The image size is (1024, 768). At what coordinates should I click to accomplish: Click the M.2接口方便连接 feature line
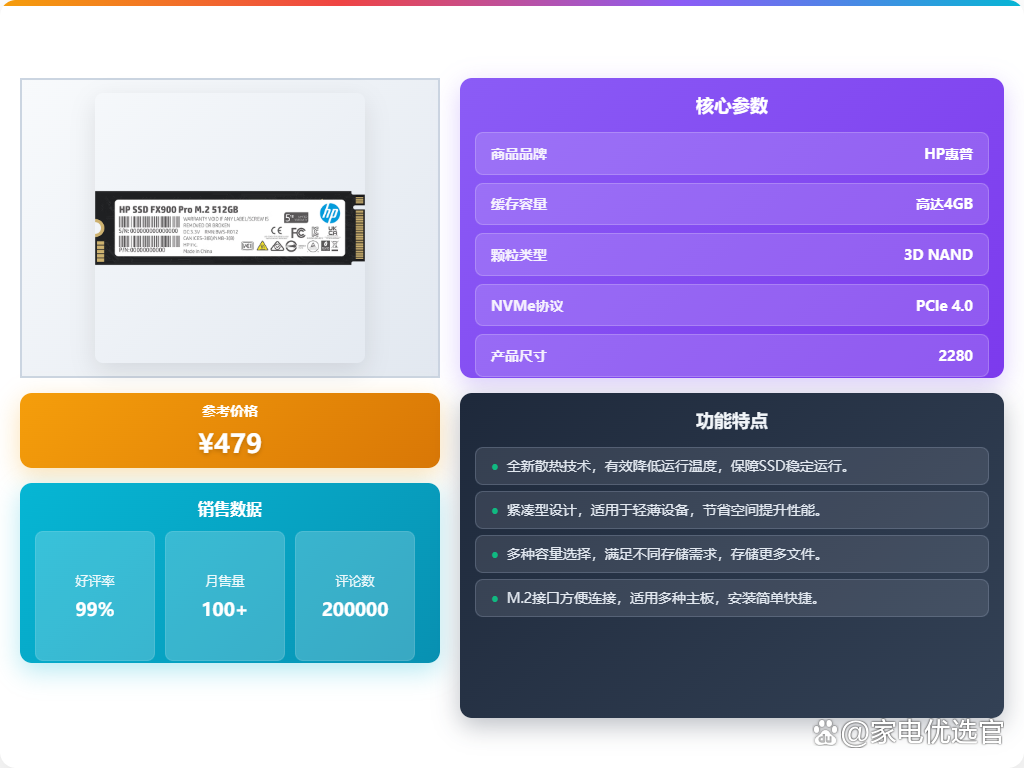[731, 598]
